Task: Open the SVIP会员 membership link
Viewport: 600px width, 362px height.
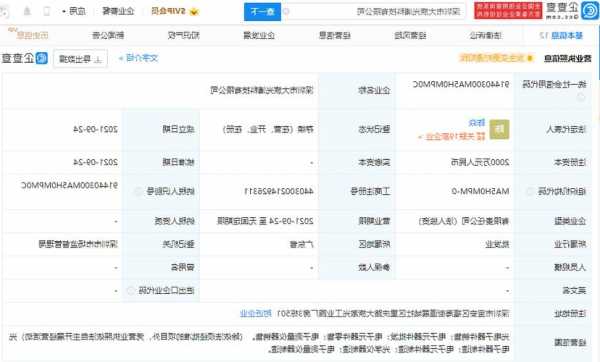Action: 168,11
